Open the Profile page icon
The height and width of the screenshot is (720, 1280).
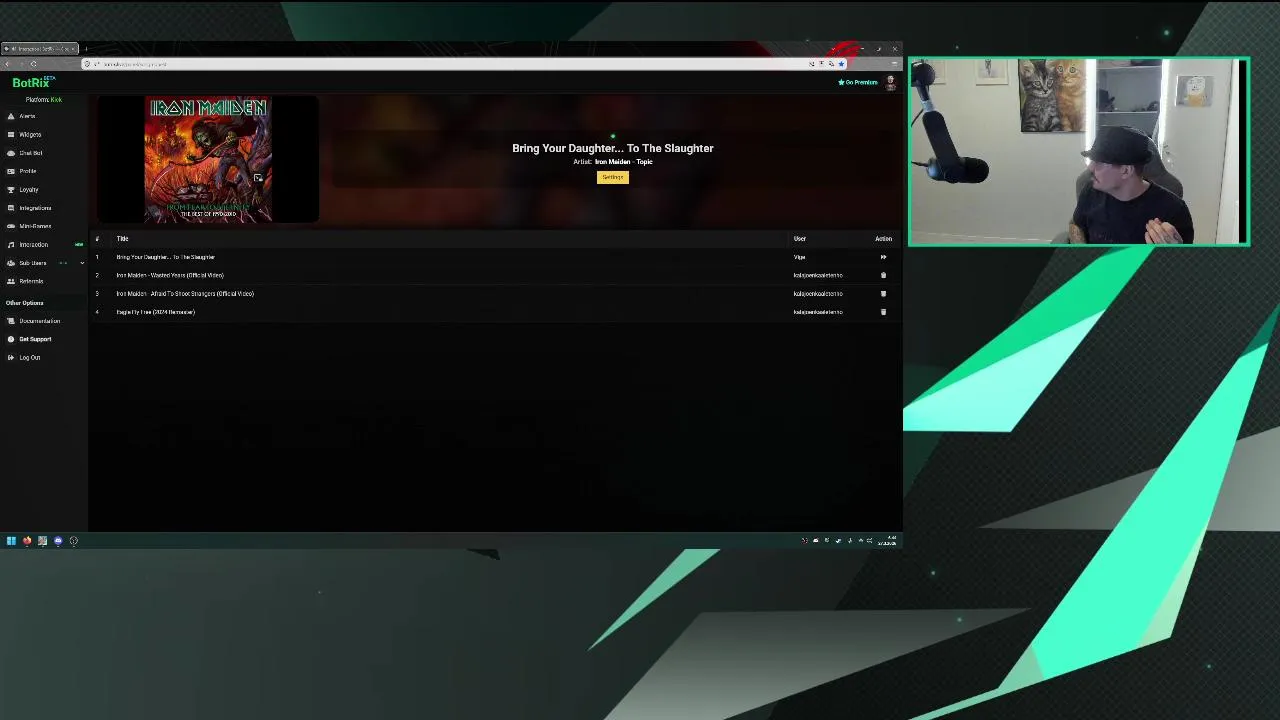tap(11, 171)
